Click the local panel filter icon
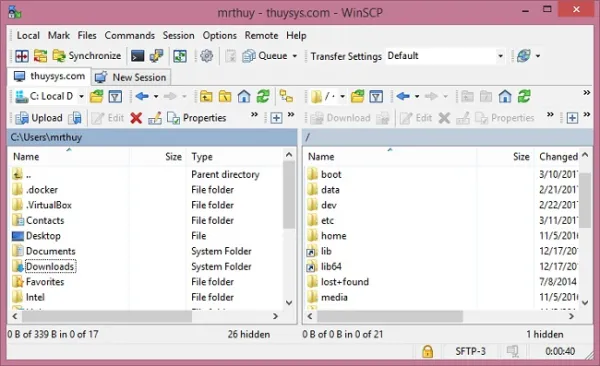The image size is (600, 366). (115, 96)
